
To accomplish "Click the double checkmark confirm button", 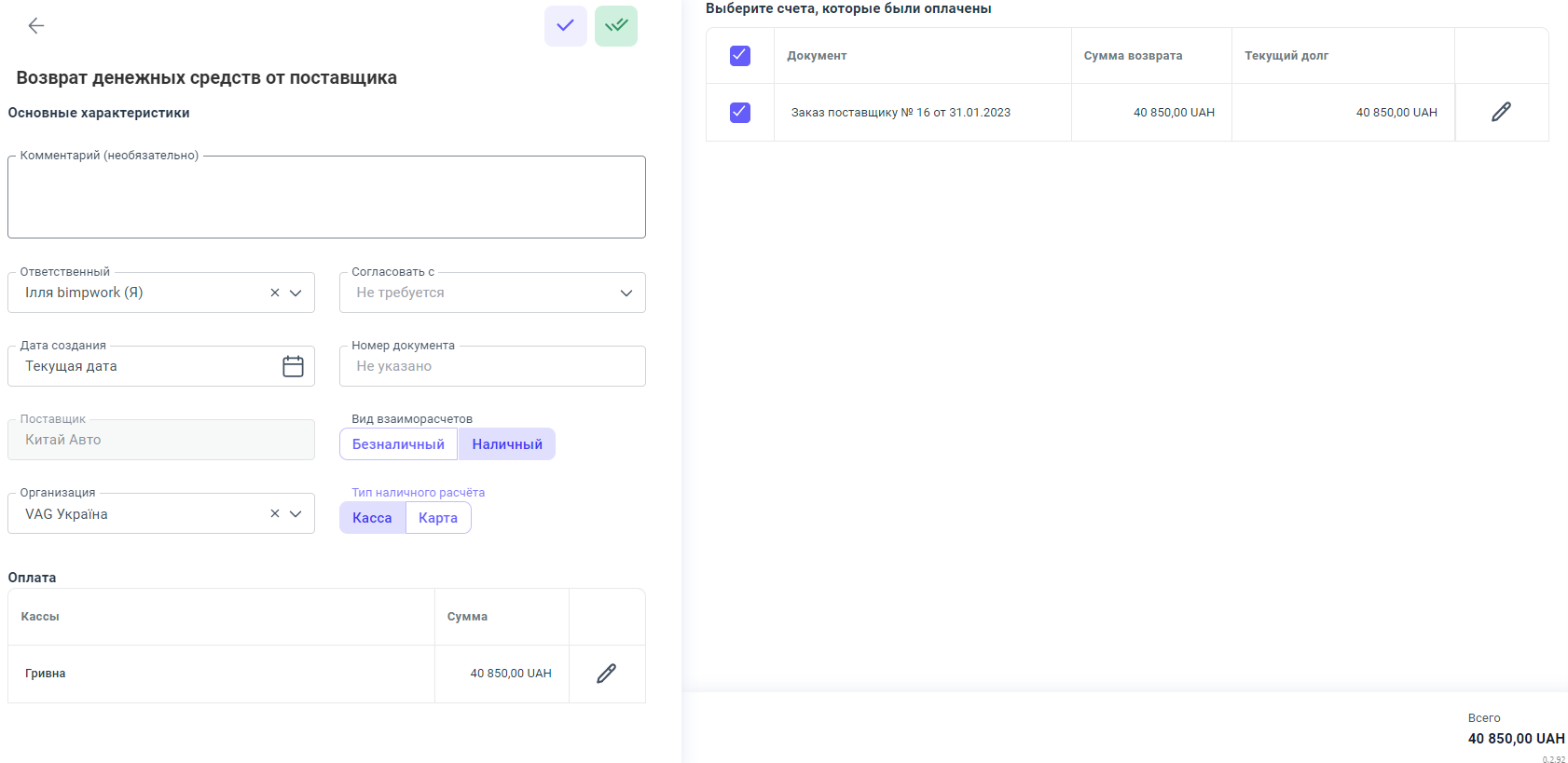I will point(616,26).
